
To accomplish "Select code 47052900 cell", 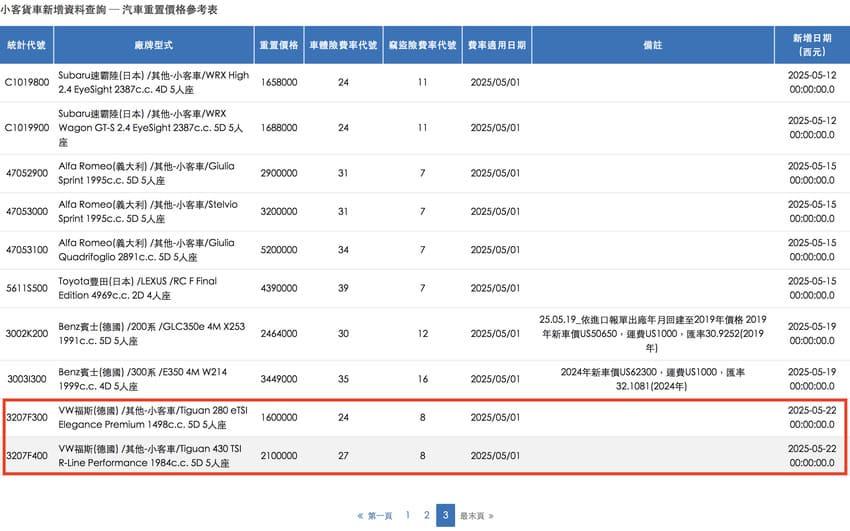I will point(27,173).
